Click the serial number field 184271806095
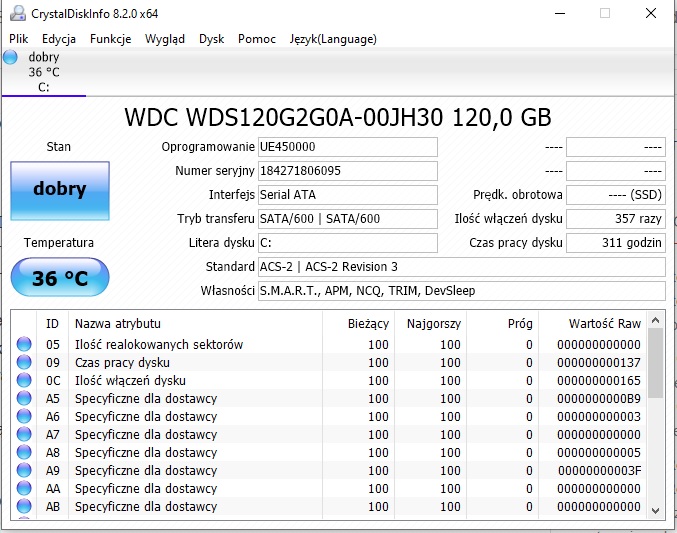Viewport: 677px width, 533px height. coord(348,171)
